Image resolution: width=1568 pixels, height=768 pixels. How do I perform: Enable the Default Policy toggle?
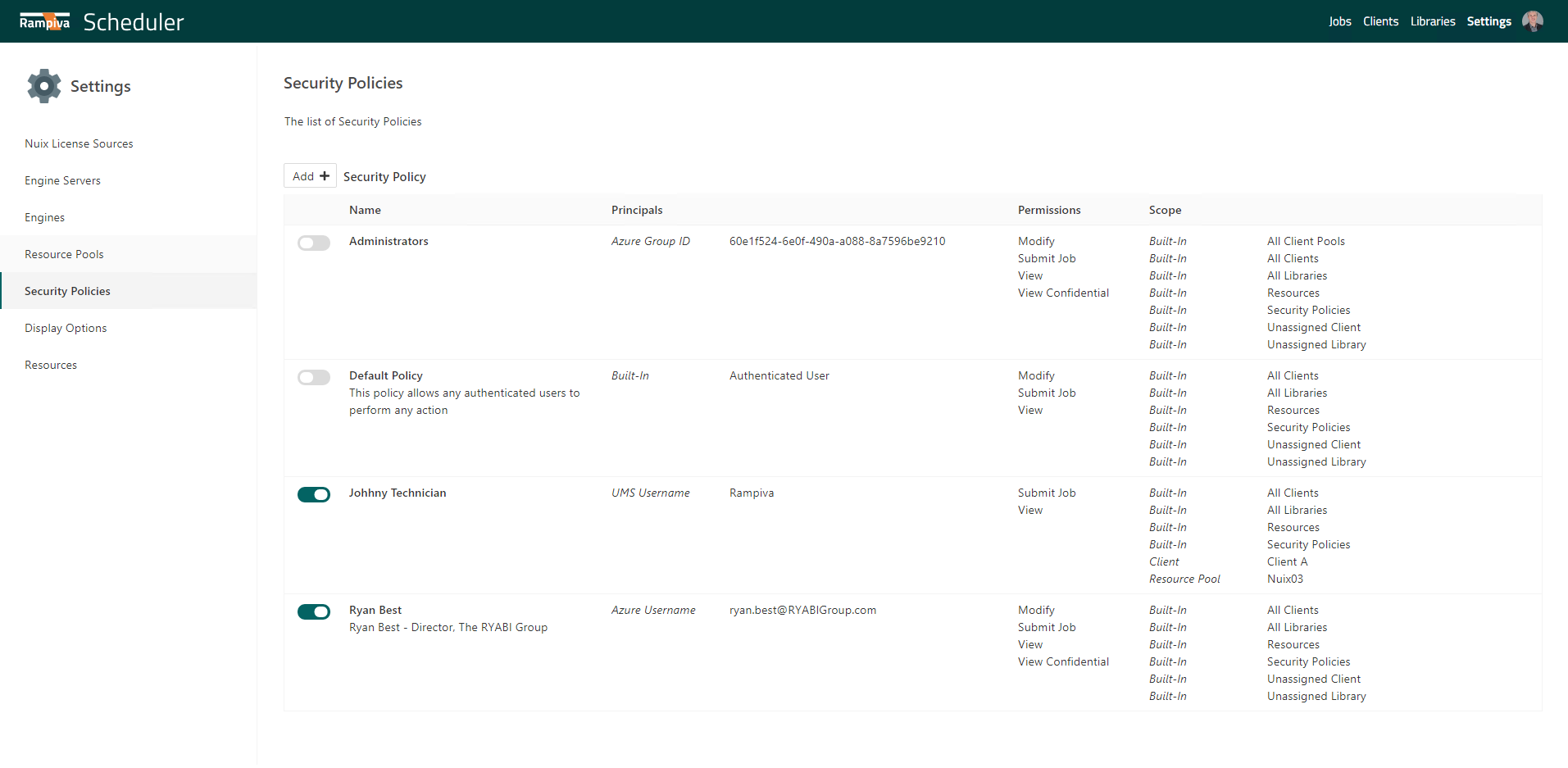(x=314, y=378)
